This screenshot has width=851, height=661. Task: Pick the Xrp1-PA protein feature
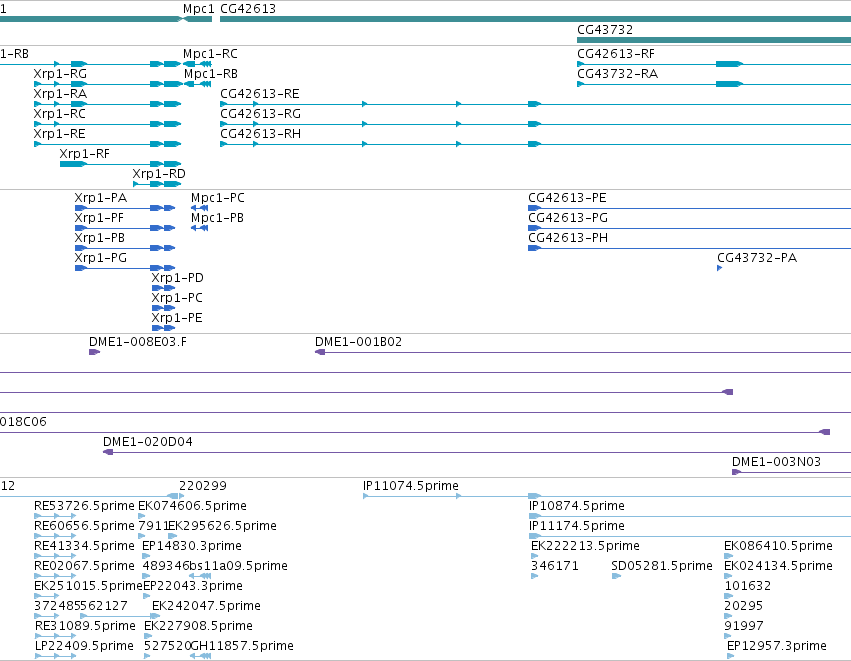coord(101,198)
